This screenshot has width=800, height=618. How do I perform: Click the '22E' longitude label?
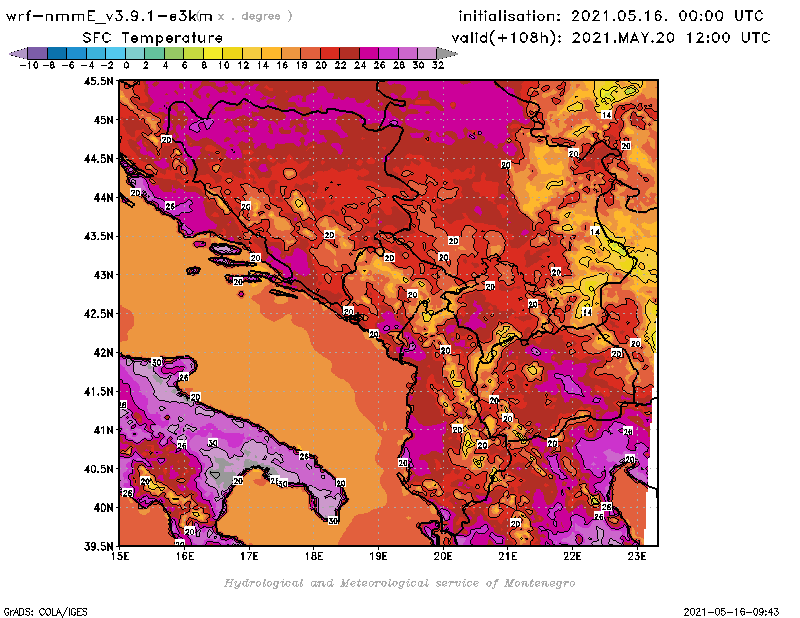pyautogui.click(x=572, y=556)
